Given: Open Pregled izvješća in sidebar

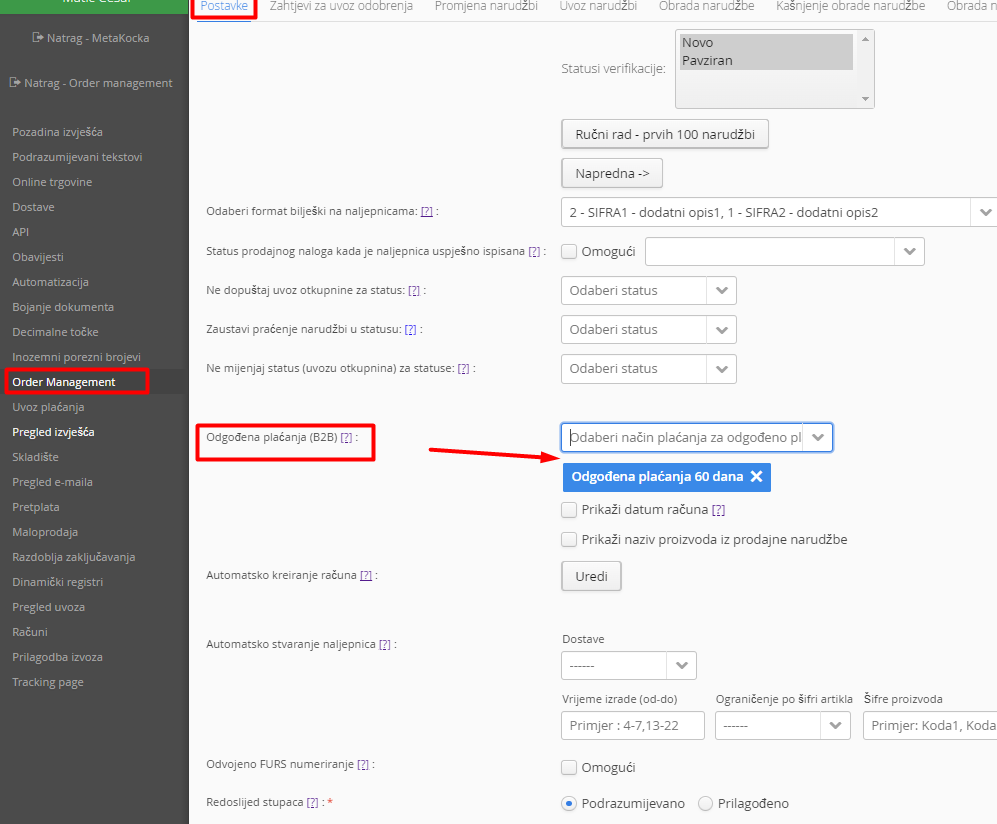Looking at the screenshot, I should (53, 432).
